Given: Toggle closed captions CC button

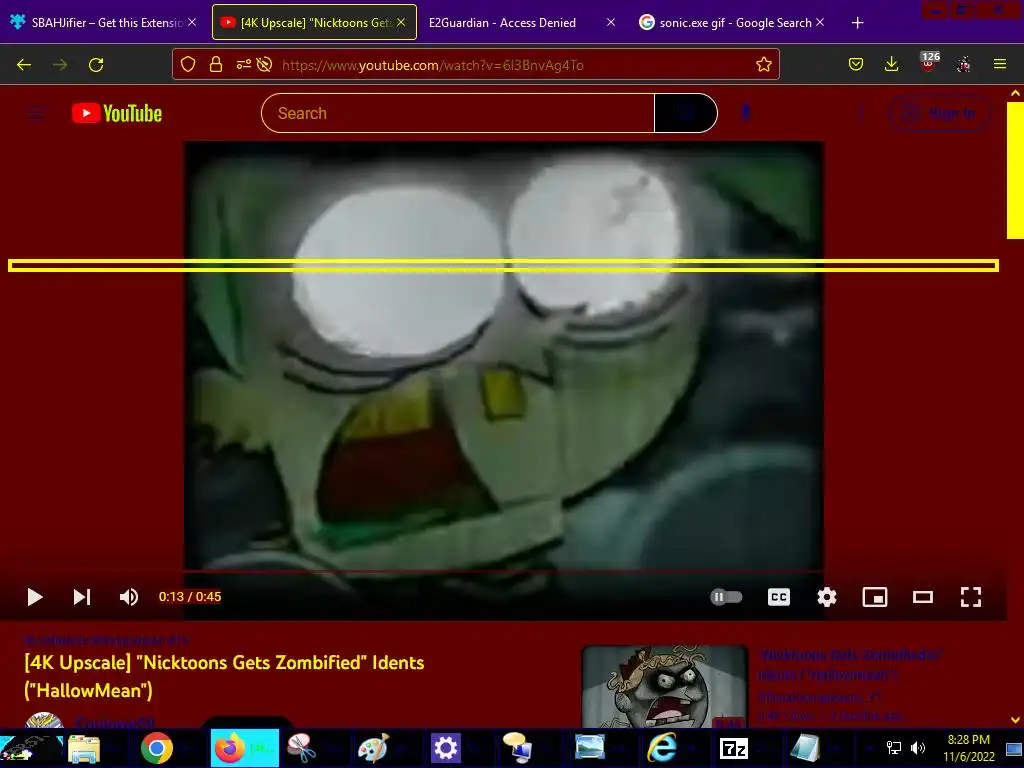Looking at the screenshot, I should 779,597.
